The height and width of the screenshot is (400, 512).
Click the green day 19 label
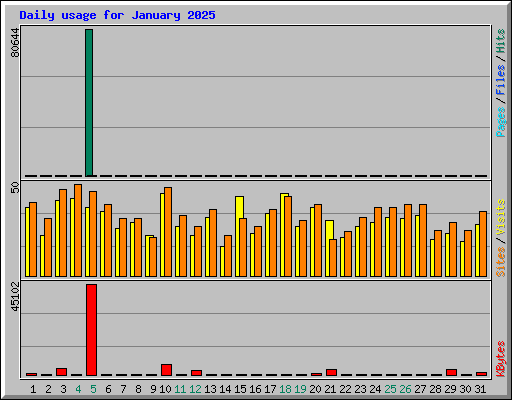[300, 389]
